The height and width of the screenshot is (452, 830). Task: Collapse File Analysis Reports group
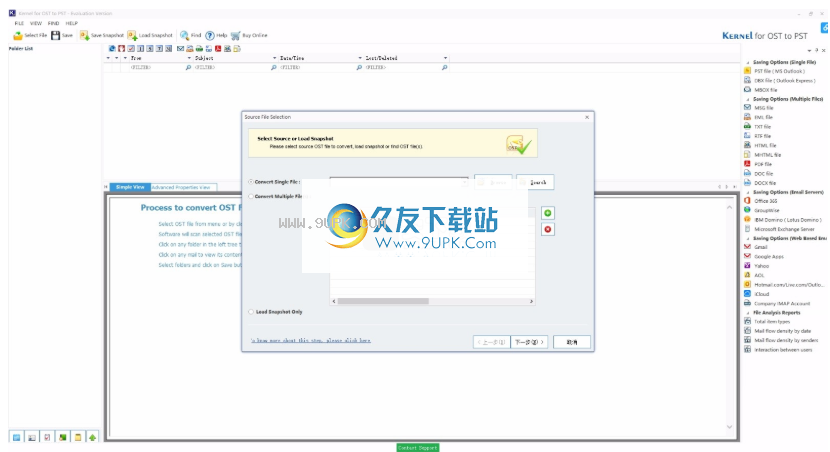747,313
